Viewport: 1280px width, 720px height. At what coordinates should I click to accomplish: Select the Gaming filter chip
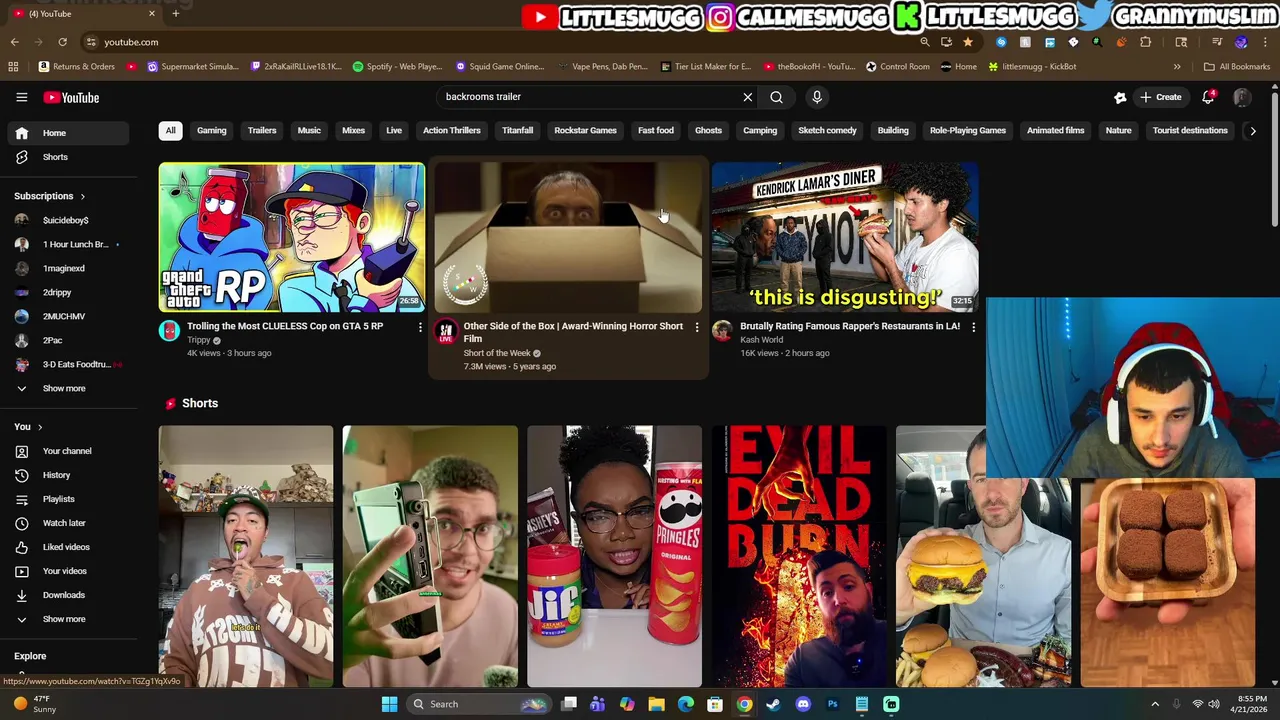coord(211,130)
